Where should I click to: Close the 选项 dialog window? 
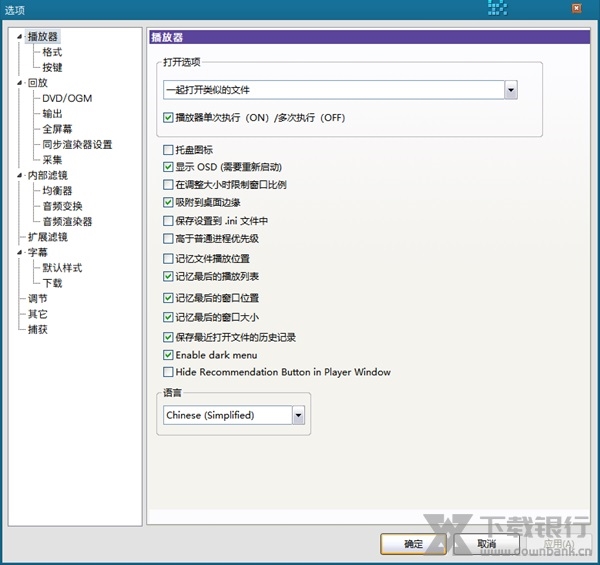(576, 8)
